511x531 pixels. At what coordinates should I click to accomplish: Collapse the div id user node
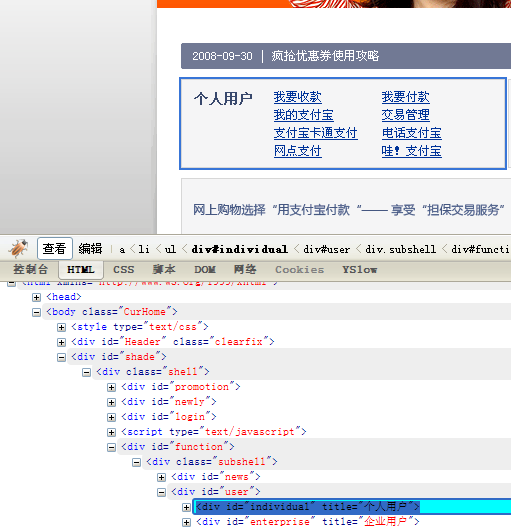[x=162, y=492]
